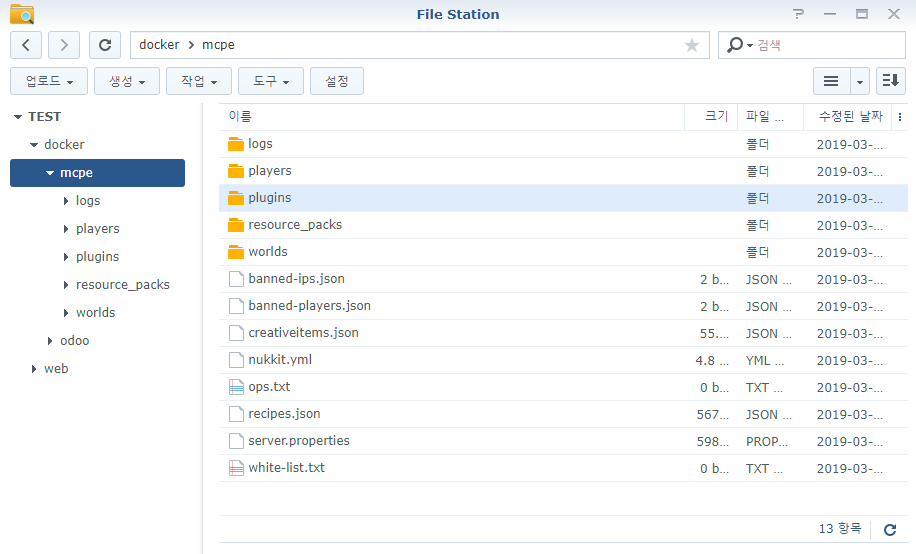Switch to list view mode icon

coord(830,81)
